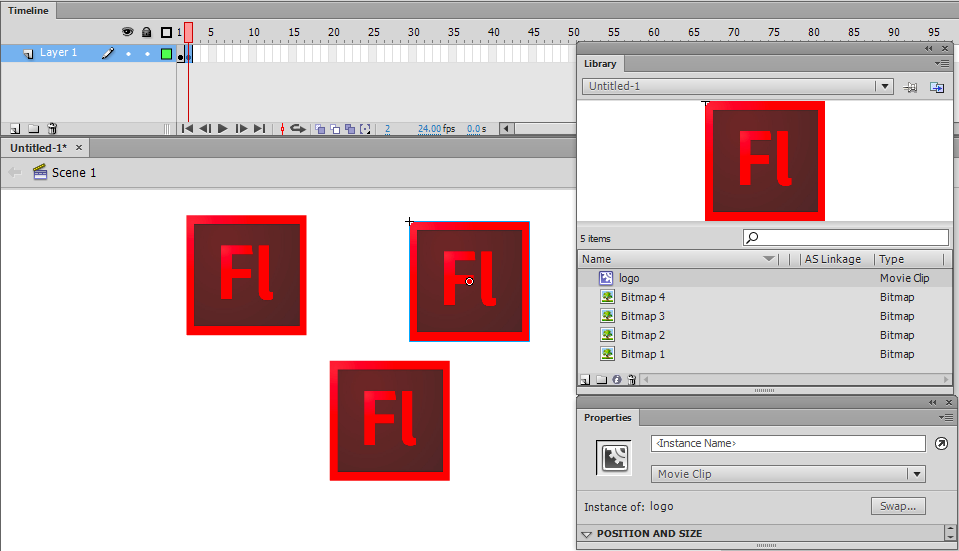Click the Instance Name input field
The width and height of the screenshot is (959, 551).
[x=788, y=443]
